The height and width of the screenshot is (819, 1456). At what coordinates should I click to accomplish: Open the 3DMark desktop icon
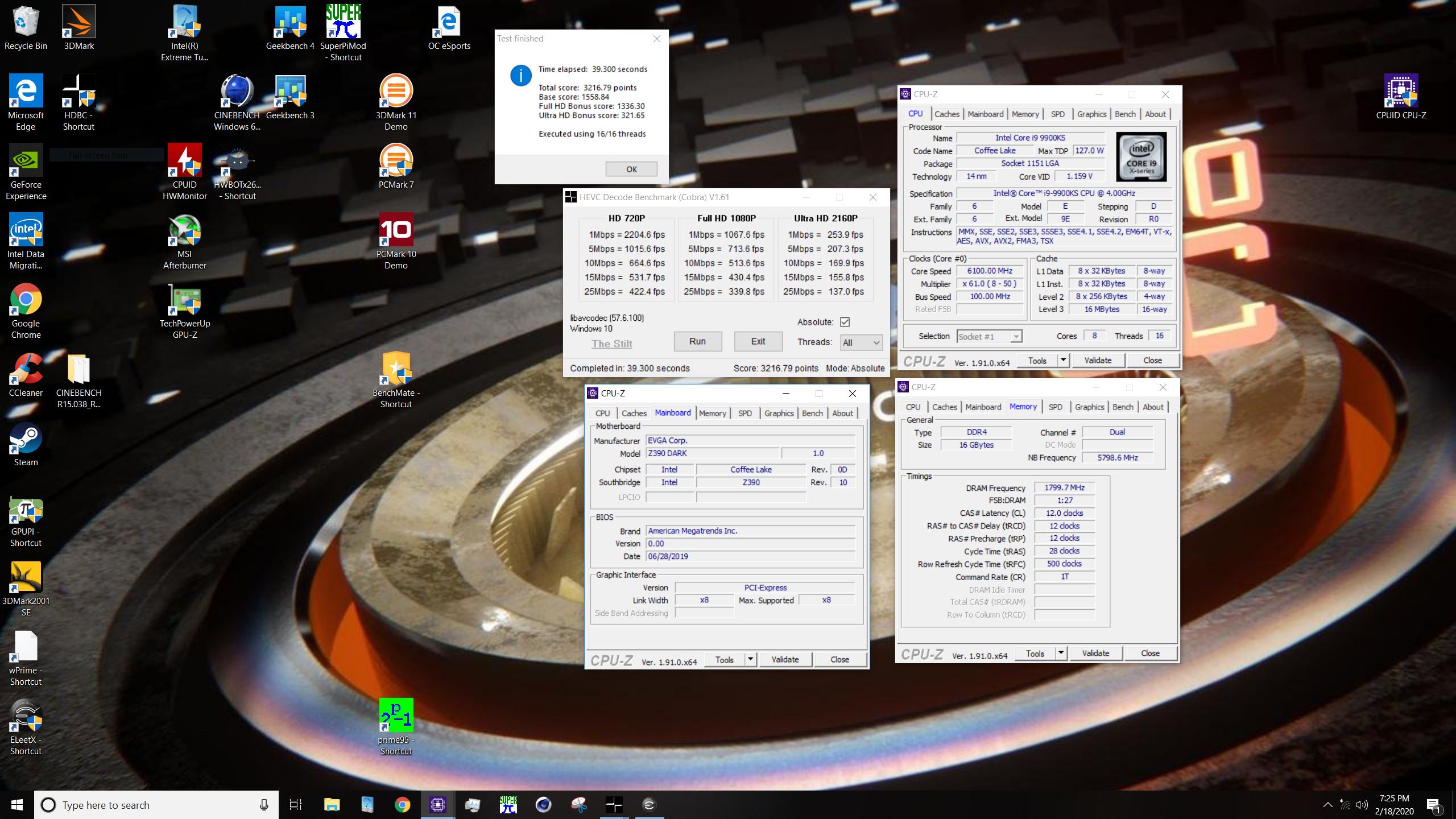point(79,27)
